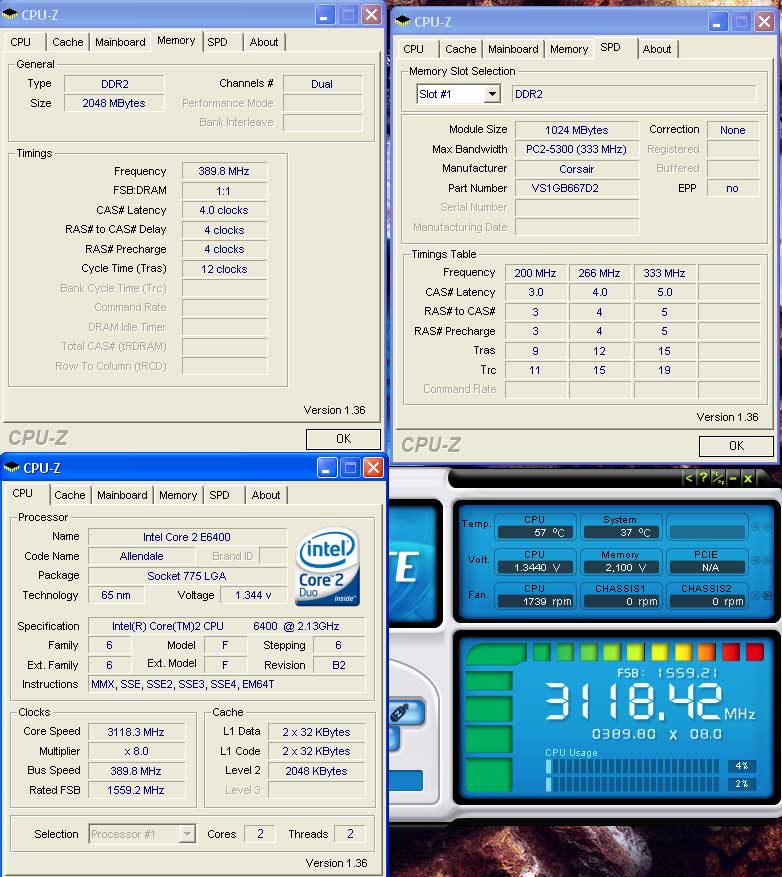The image size is (782, 877).
Task: Click the CPU fan 1739 rpm readout
Action: click(x=535, y=601)
